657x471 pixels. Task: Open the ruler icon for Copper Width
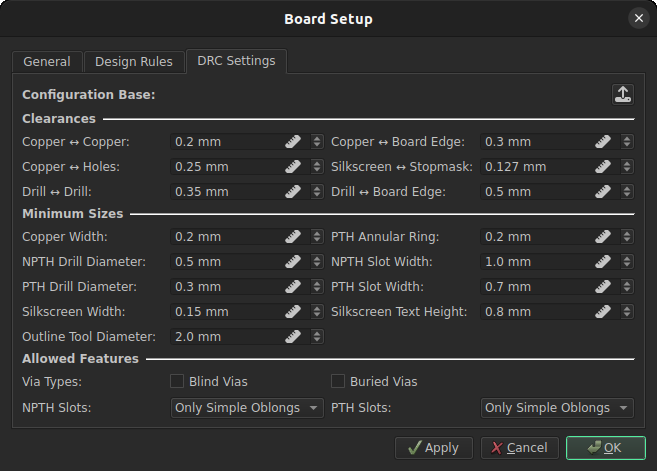point(293,237)
